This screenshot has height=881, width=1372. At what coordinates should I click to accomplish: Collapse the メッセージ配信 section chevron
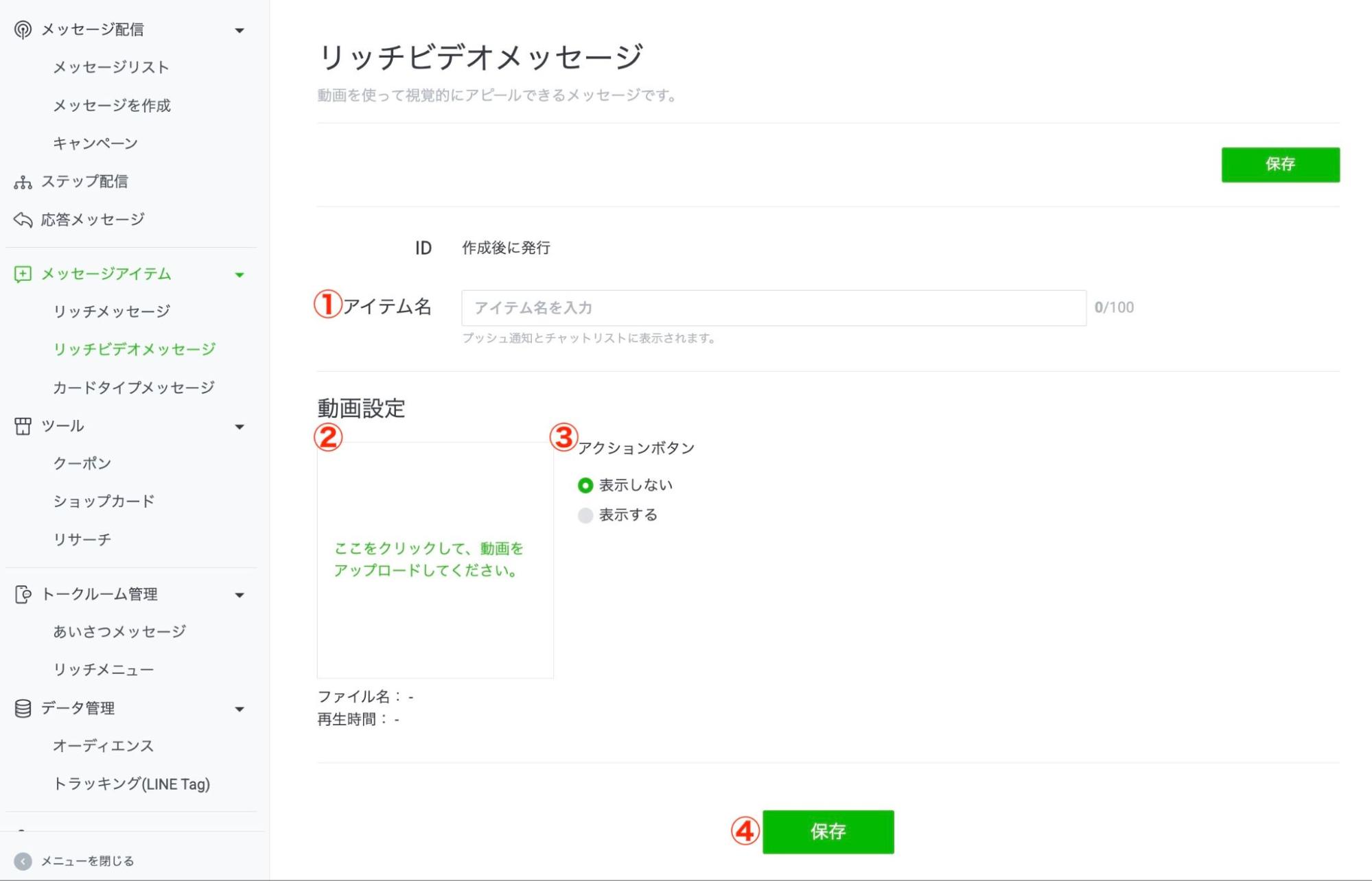(x=240, y=29)
